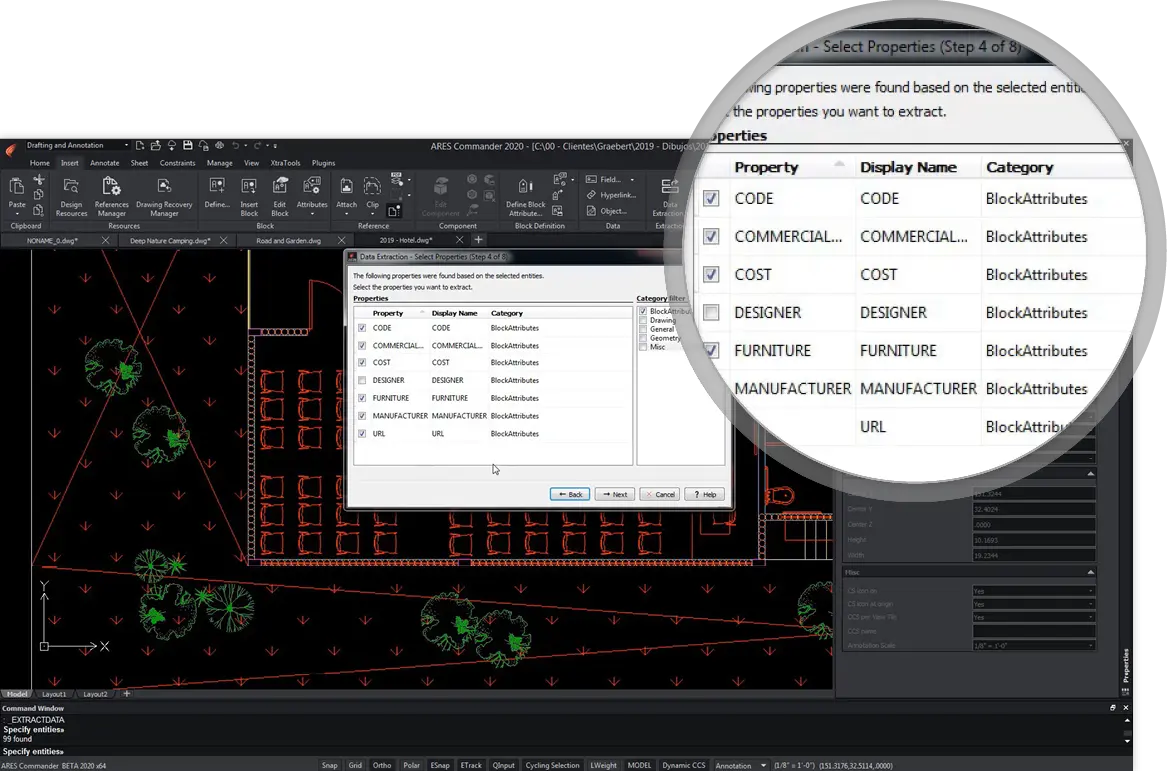Uncheck the COST property checkbox

(362, 363)
